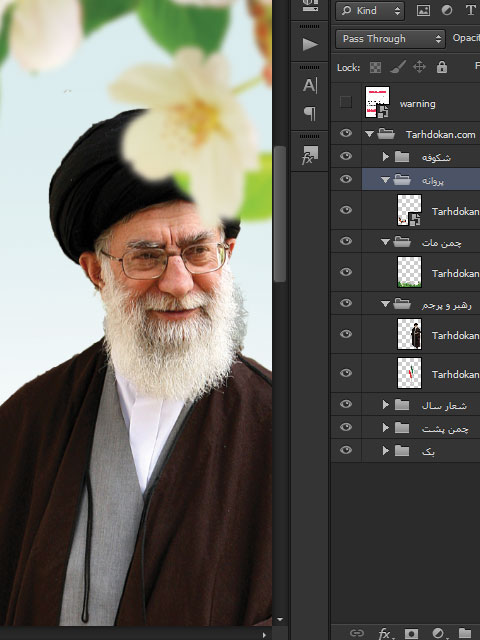Hide the پروانه group
The height and width of the screenshot is (640, 480).
point(346,179)
